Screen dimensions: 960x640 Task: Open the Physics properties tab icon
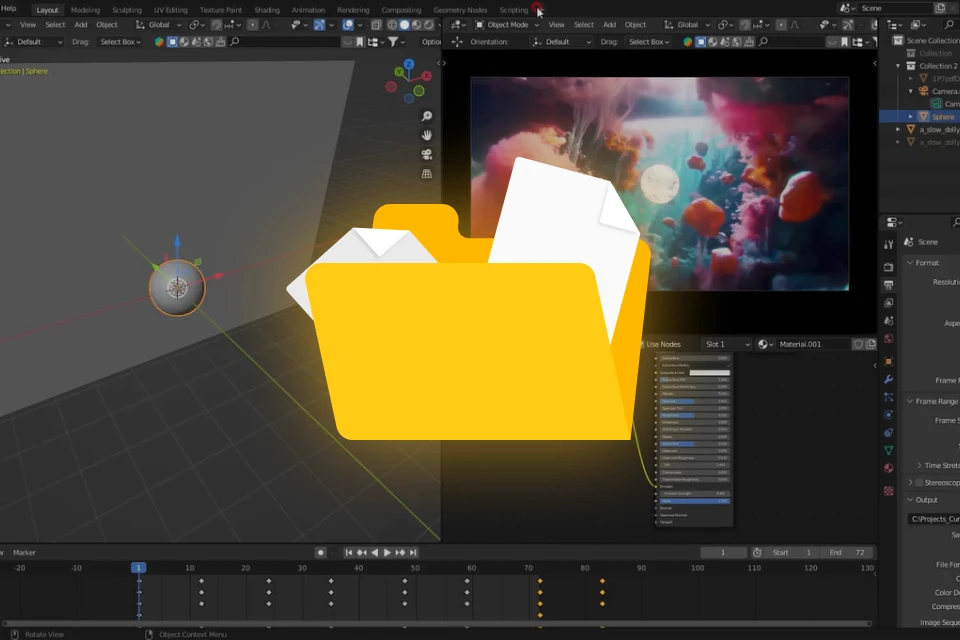(888, 415)
